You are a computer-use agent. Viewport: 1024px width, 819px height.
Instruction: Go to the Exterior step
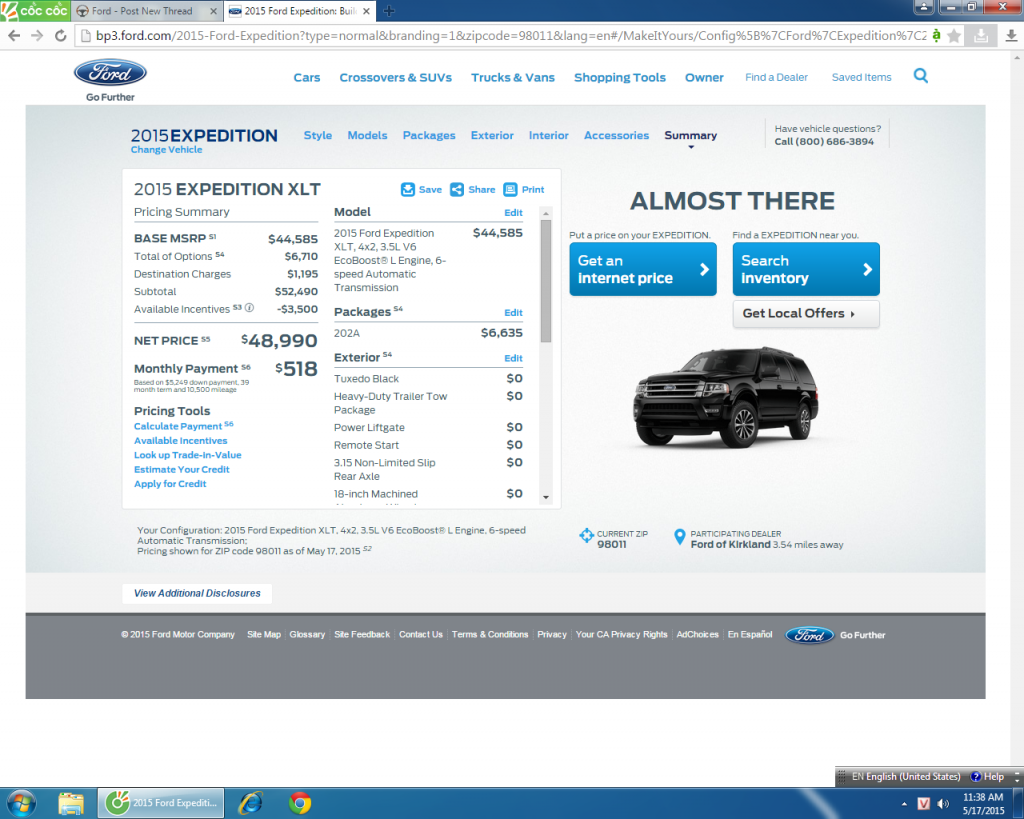point(492,135)
